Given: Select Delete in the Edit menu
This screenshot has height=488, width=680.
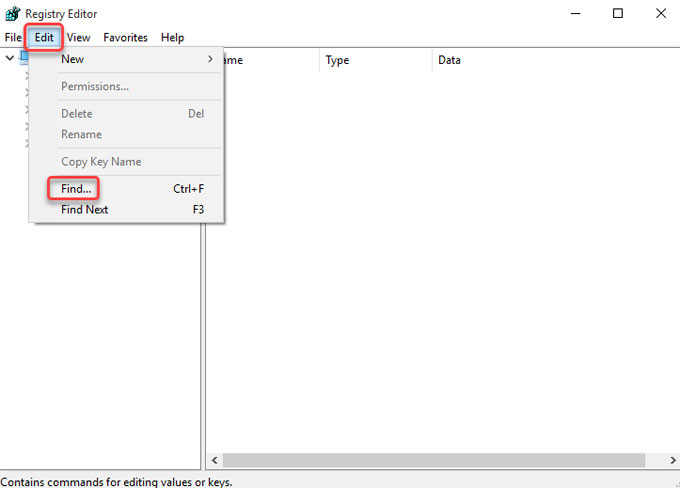Looking at the screenshot, I should (126, 114).
